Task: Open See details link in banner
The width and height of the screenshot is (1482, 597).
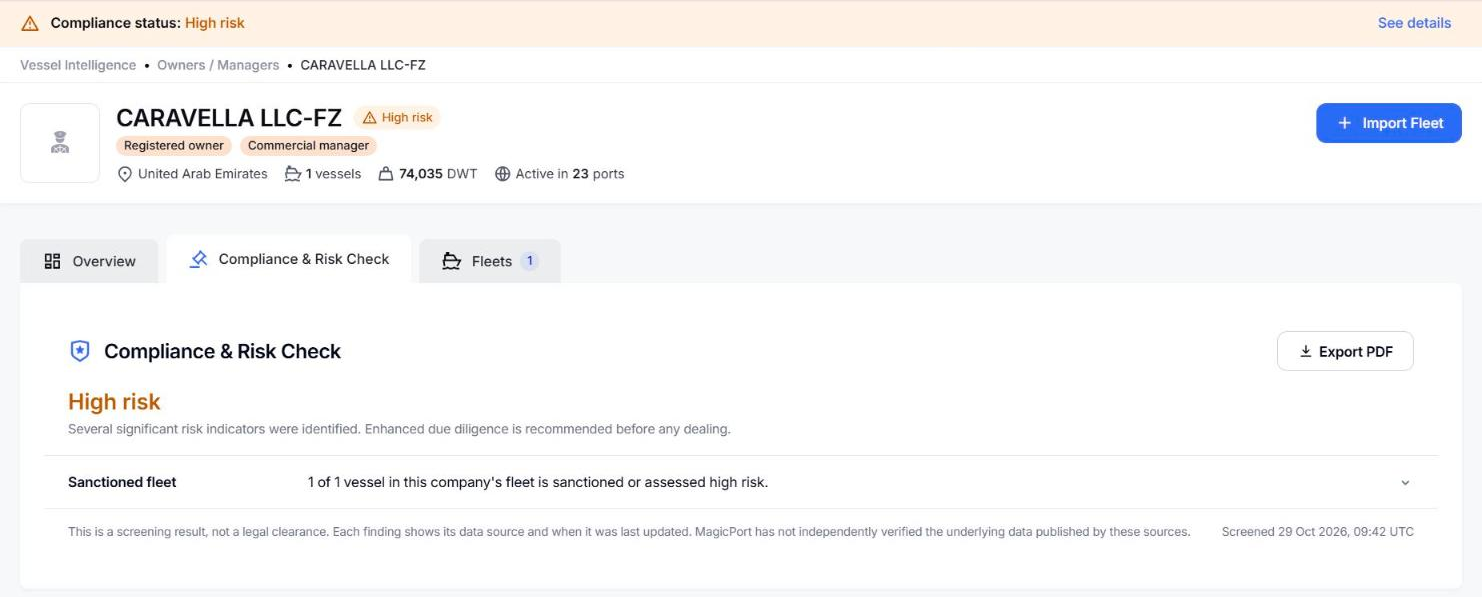Action: [1414, 23]
